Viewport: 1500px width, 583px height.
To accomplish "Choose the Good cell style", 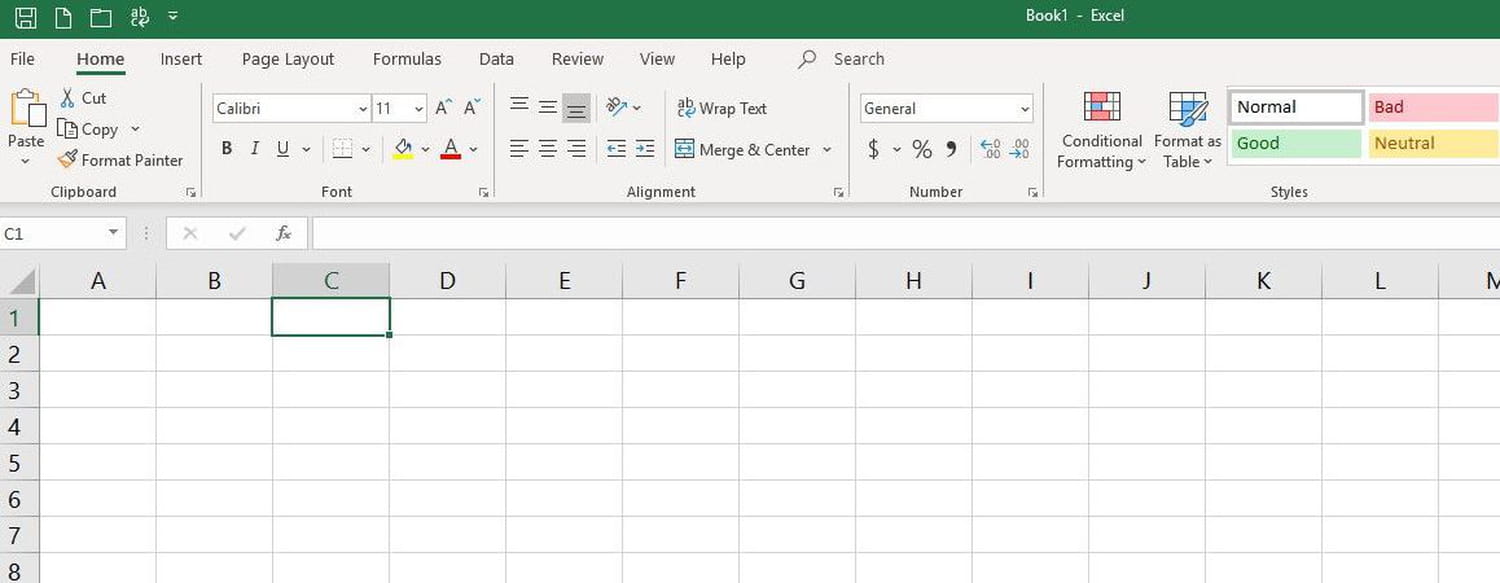I will click(x=1295, y=143).
